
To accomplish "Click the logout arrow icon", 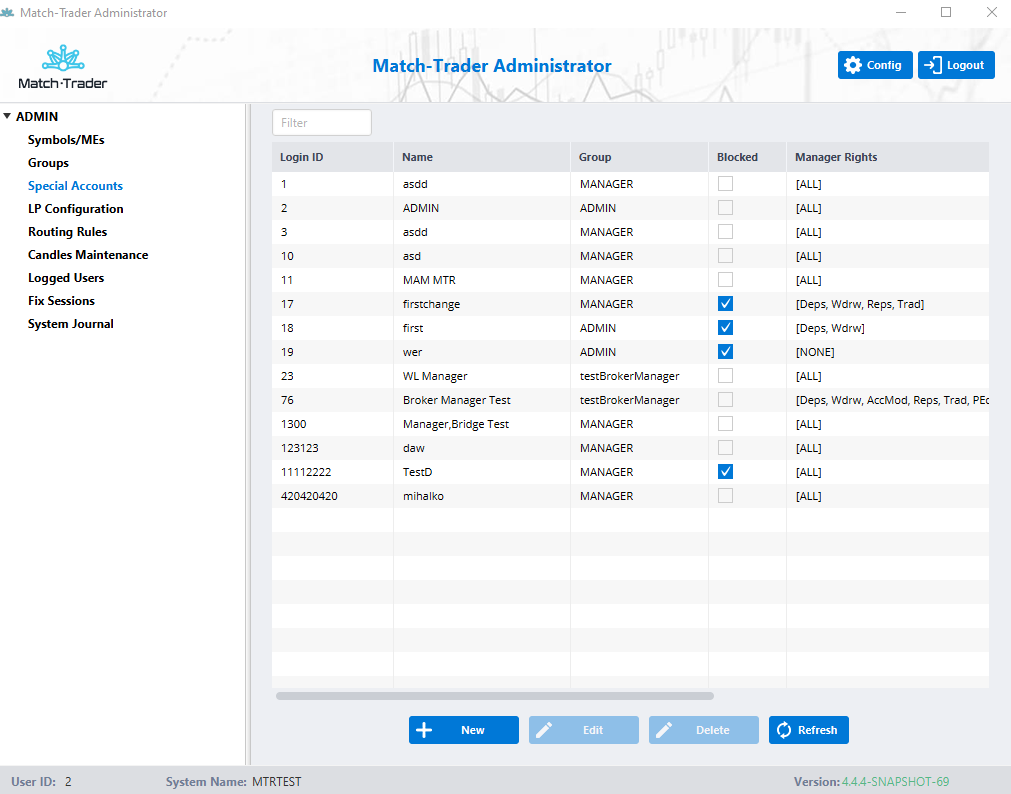I will coord(932,65).
